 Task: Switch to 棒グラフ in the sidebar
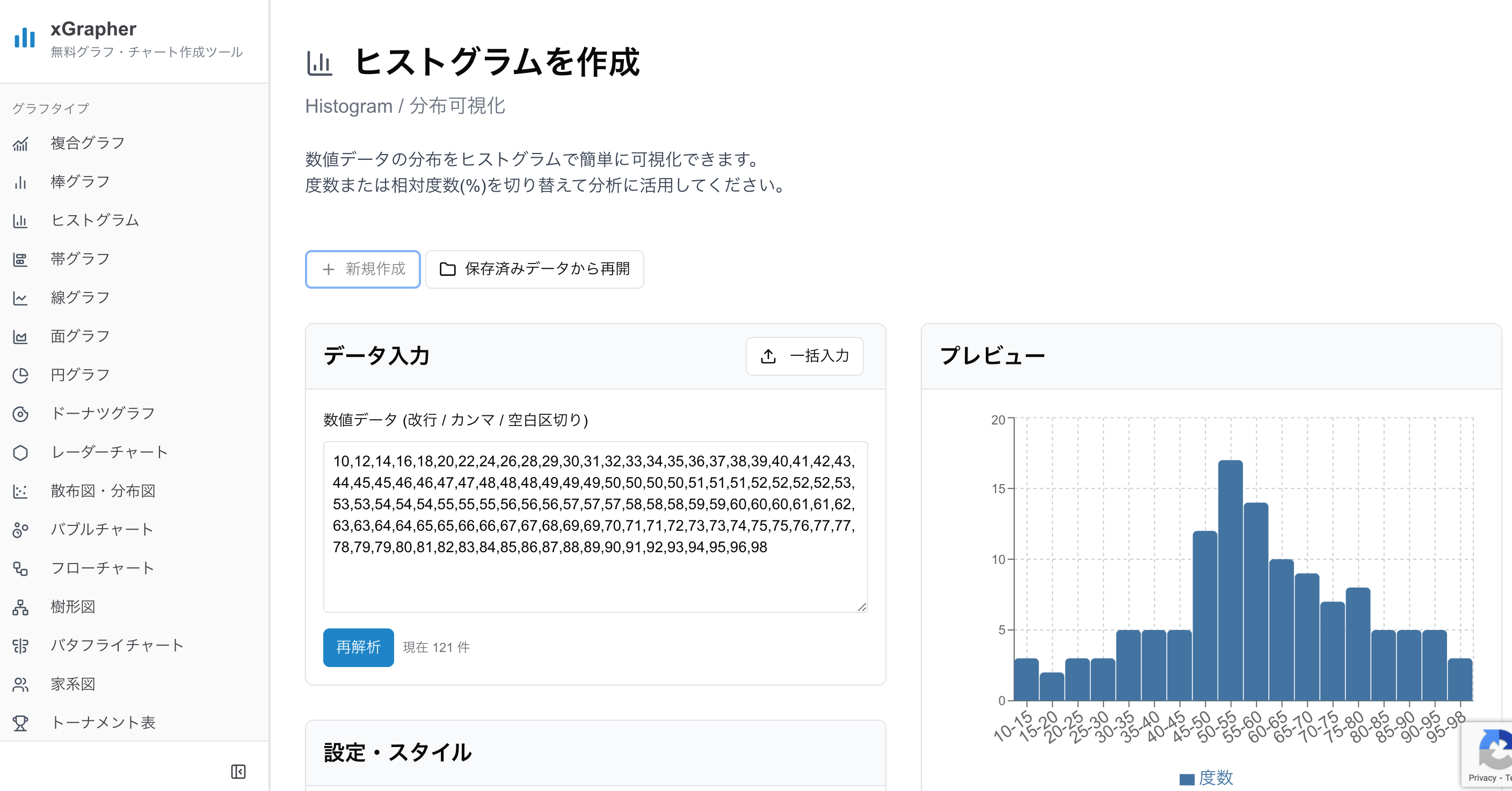coord(21,182)
